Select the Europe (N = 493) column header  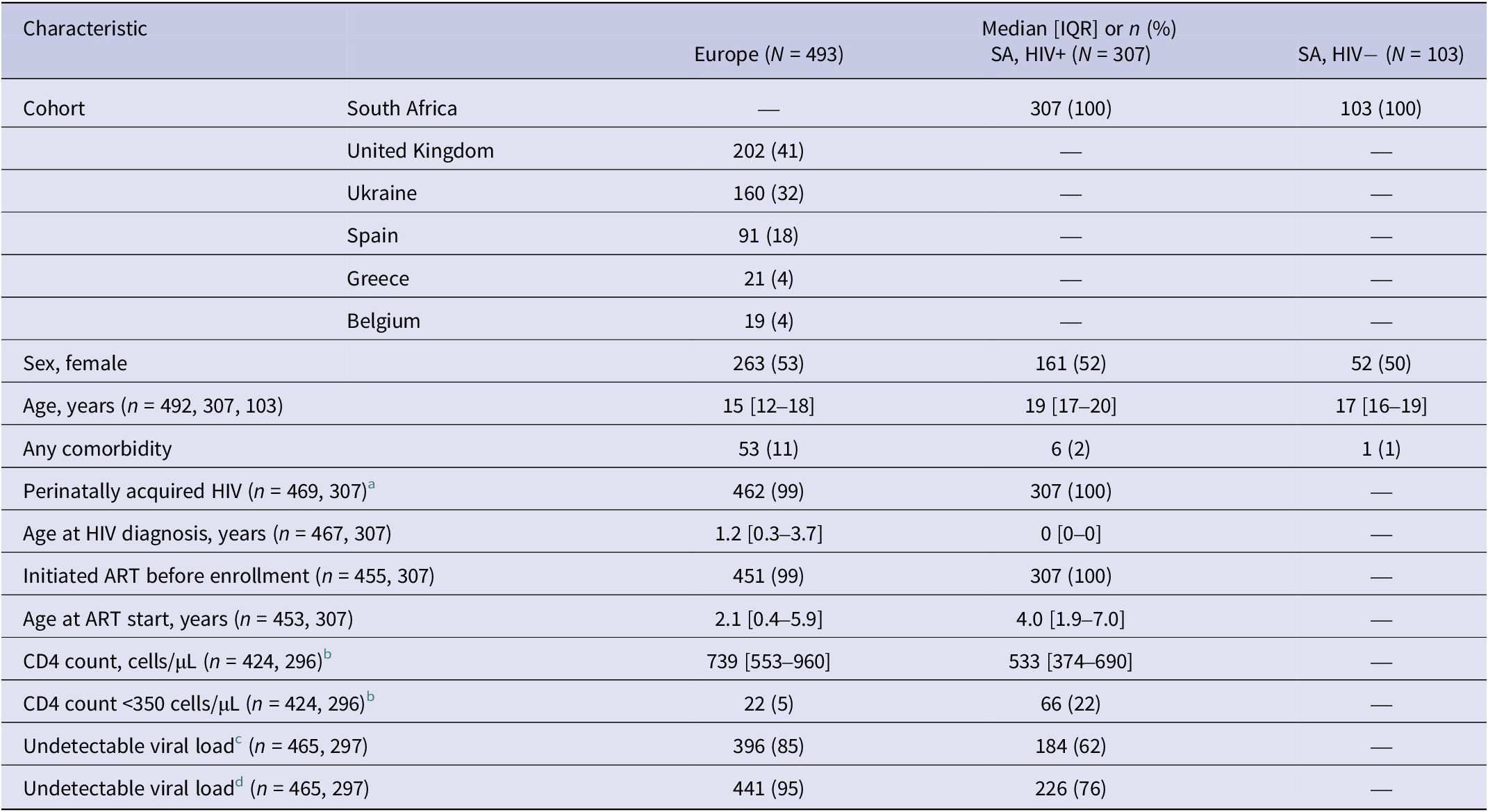768,55
